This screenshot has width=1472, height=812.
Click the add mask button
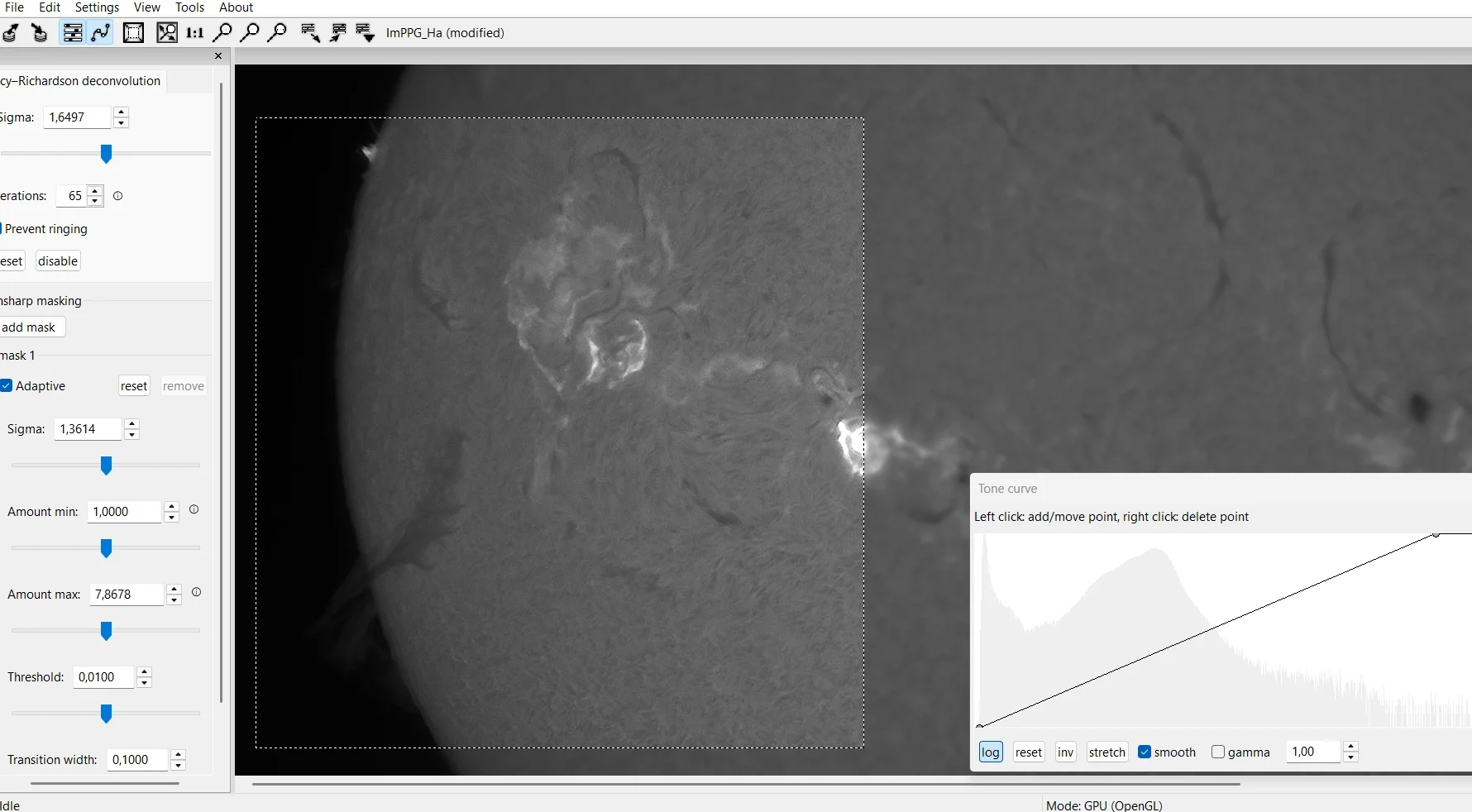[x=31, y=327]
